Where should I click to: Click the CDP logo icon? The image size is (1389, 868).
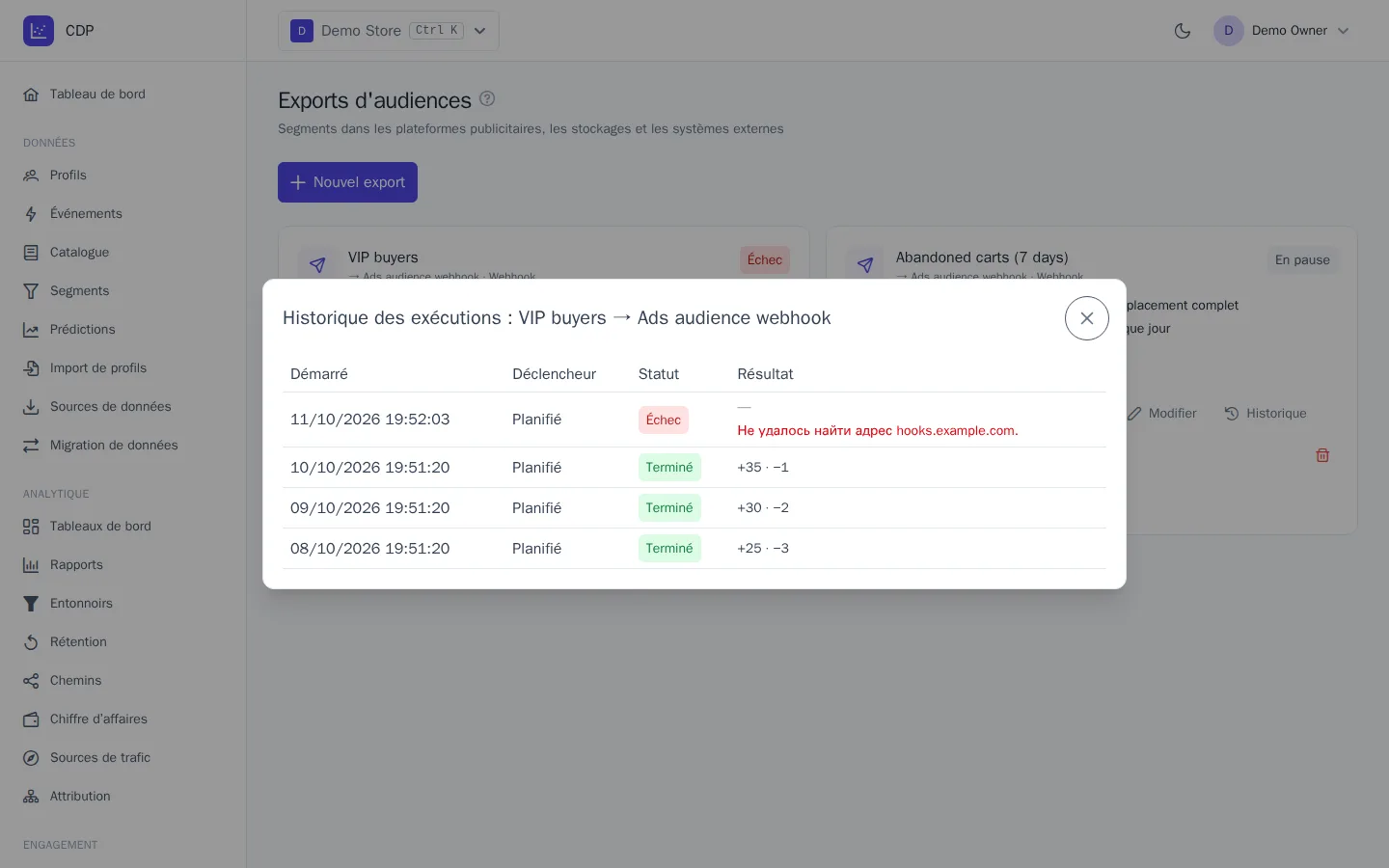coord(39,31)
